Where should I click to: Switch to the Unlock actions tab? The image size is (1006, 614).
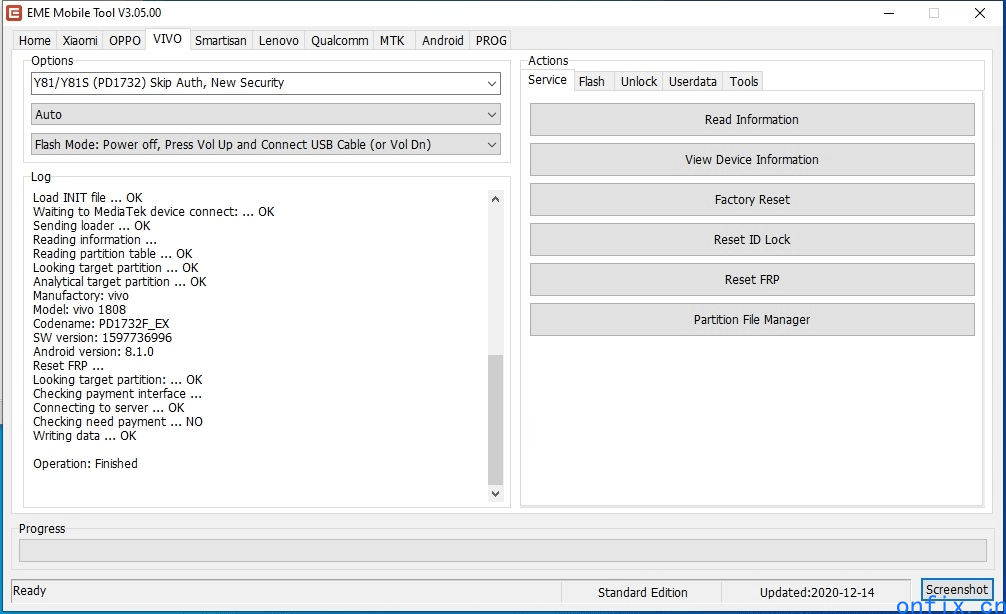click(639, 82)
